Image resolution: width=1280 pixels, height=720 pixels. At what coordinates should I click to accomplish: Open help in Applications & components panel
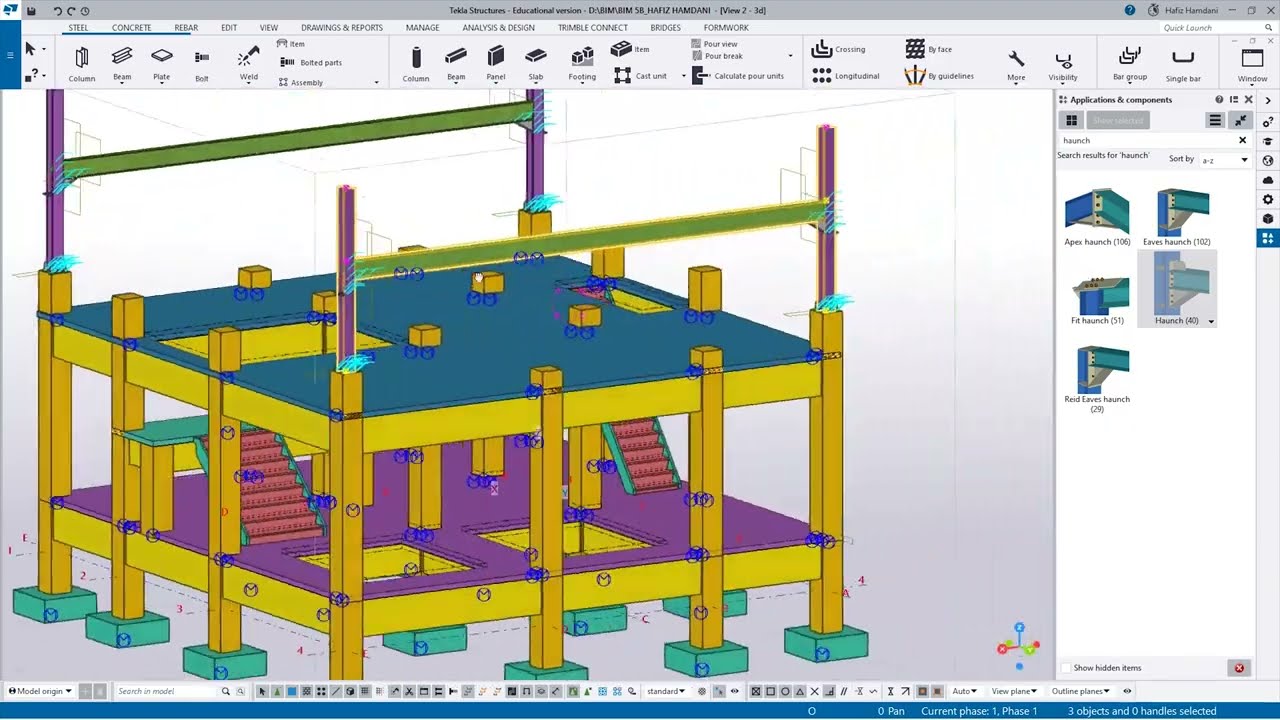click(x=1219, y=100)
